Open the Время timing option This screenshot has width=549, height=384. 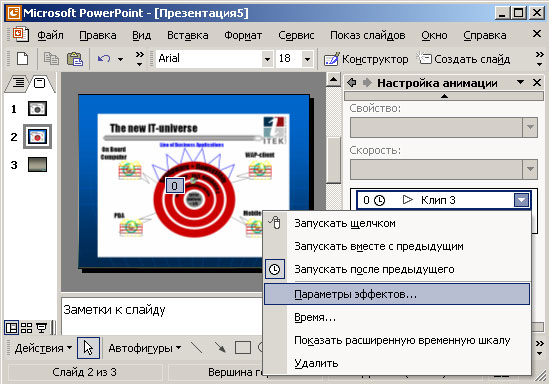click(397, 317)
